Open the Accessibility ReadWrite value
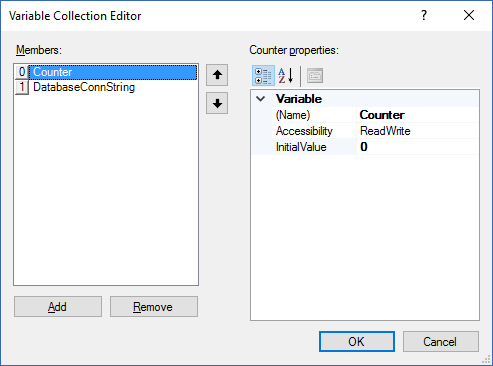Screen dimensions: 493x366 417,131
